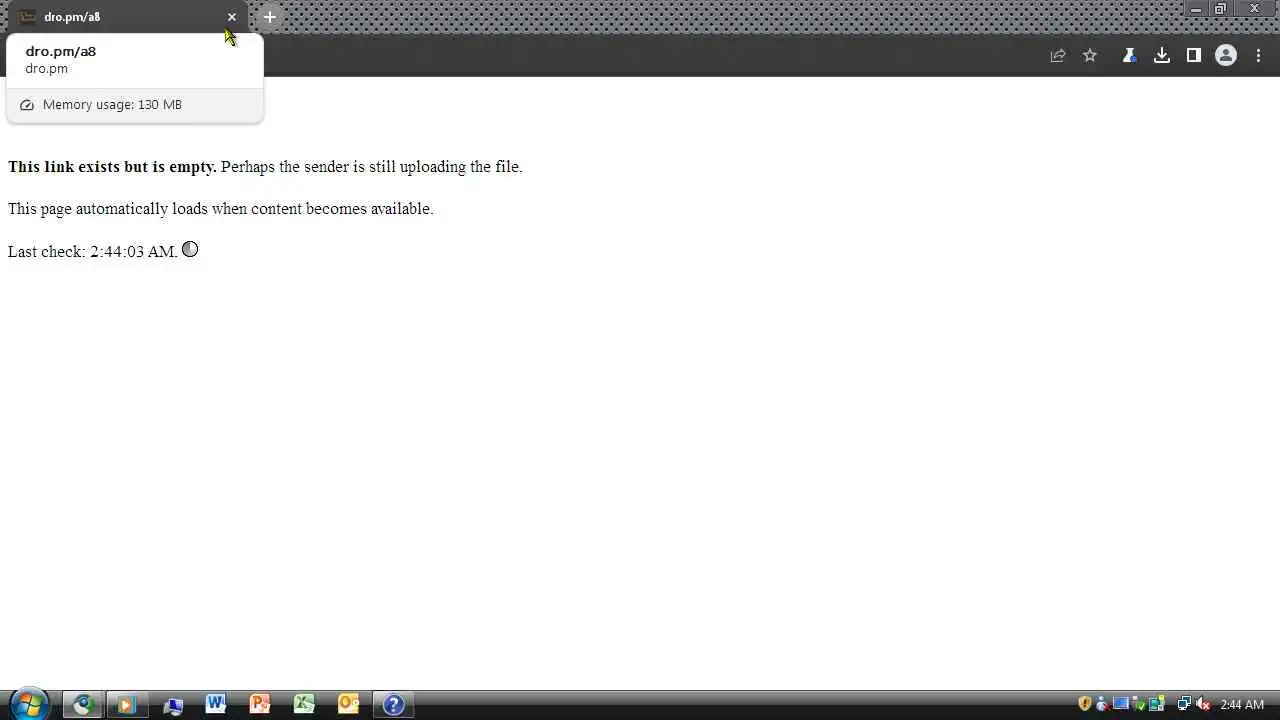
Task: Click the muted volume tray icon
Action: pos(1203,704)
